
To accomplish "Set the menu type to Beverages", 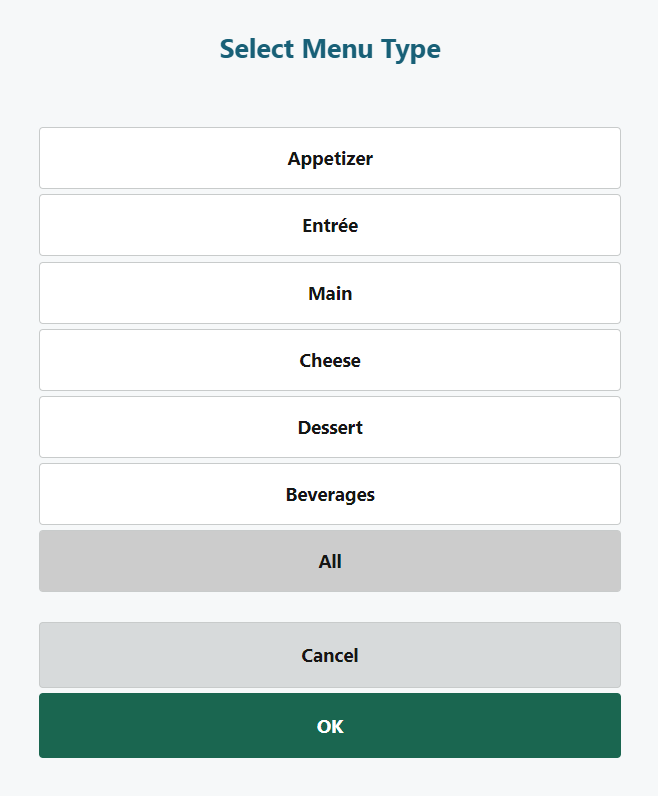I will [330, 494].
